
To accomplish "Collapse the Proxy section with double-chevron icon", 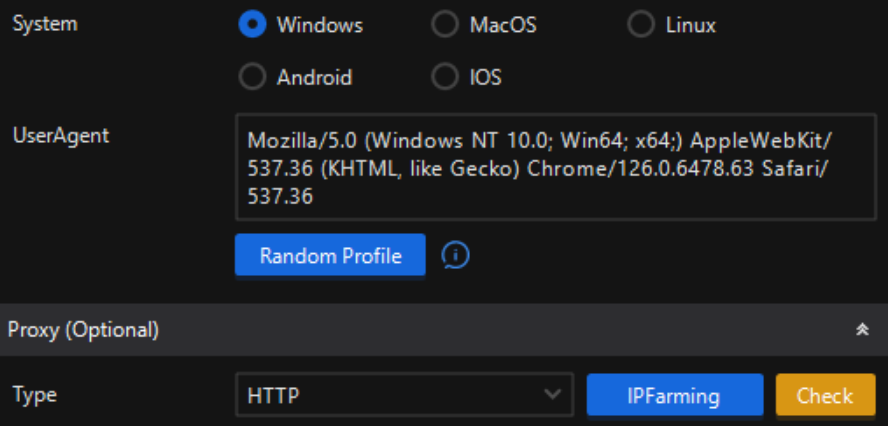I will point(862,330).
